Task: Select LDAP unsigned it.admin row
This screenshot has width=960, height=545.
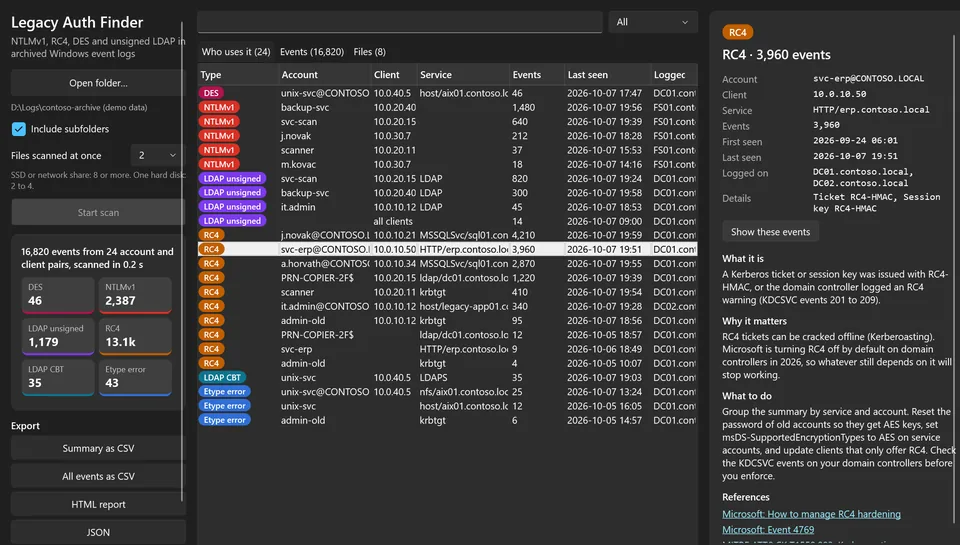Action: 448,207
